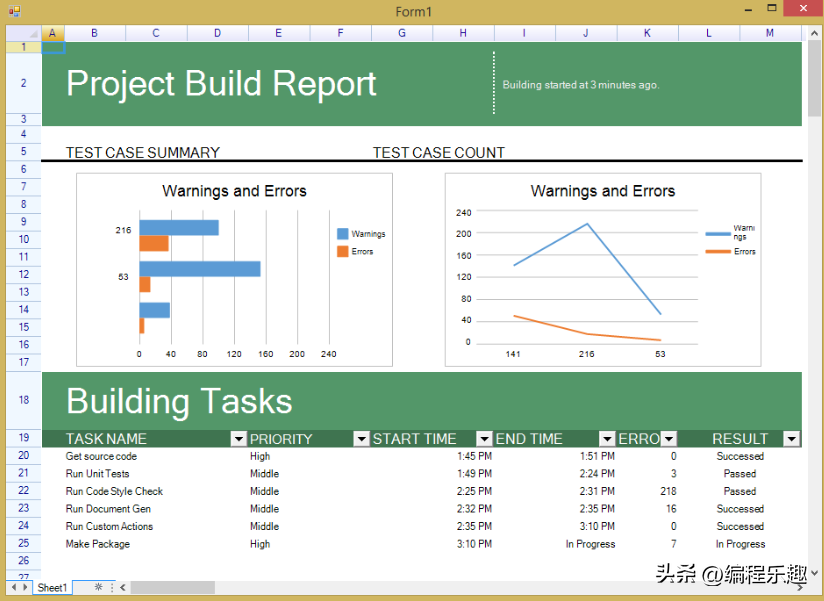Click 3:10 PM end time for Run Custom Actions
This screenshot has height=601, width=824.
597,526
